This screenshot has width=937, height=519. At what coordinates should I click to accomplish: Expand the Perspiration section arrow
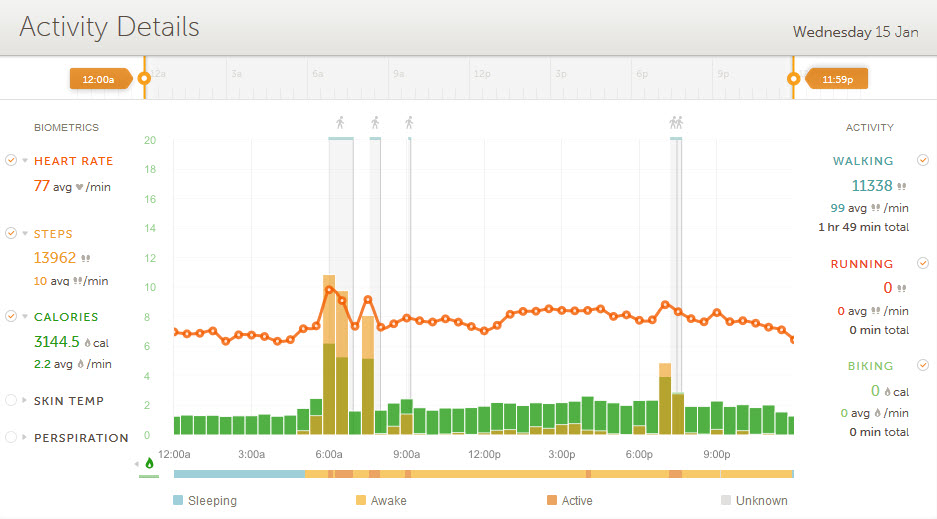[x=25, y=438]
